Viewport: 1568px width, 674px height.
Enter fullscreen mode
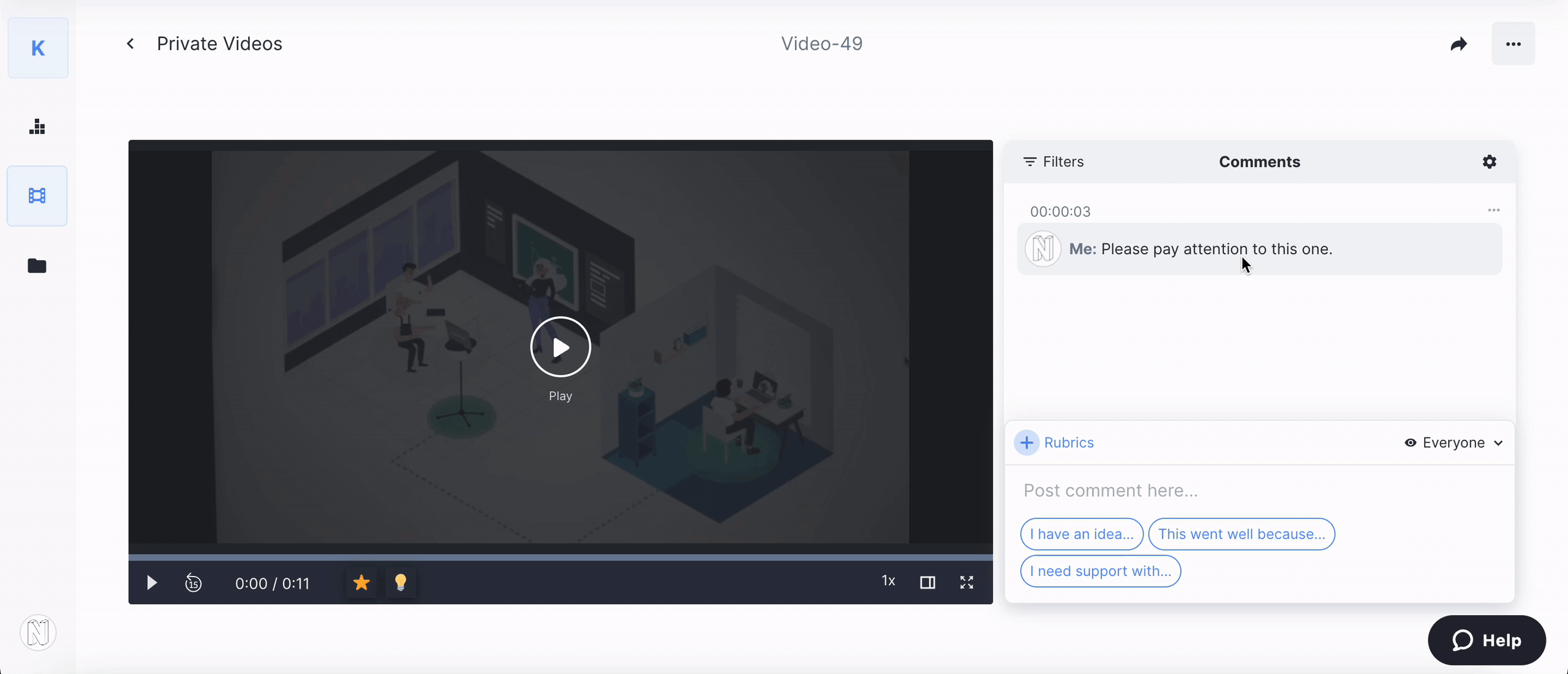tap(967, 583)
